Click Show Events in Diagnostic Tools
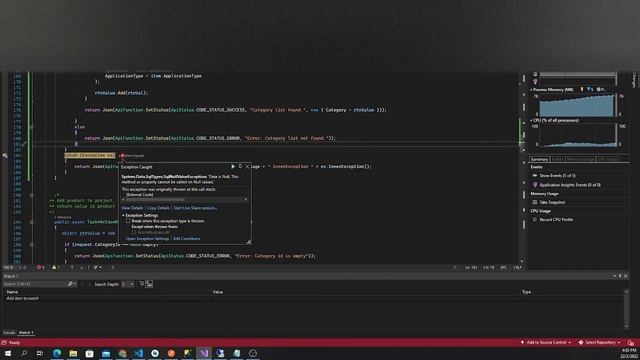The image size is (640, 360). [x=557, y=176]
